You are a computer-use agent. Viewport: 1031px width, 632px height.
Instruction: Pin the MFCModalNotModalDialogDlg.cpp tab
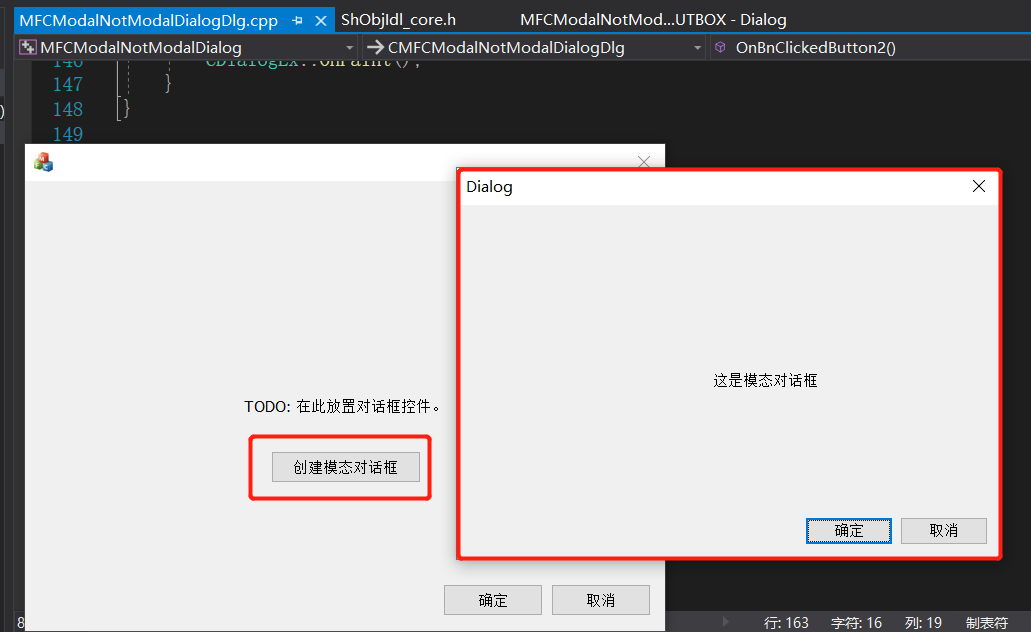tap(297, 21)
